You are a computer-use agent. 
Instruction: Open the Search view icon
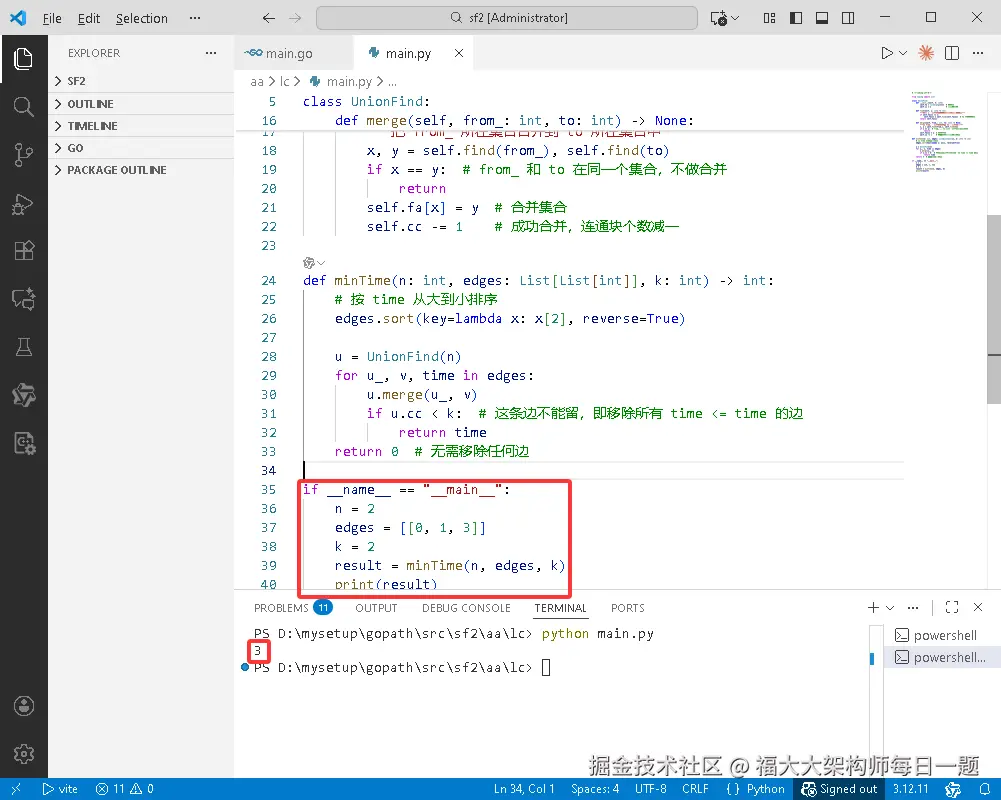[24, 106]
